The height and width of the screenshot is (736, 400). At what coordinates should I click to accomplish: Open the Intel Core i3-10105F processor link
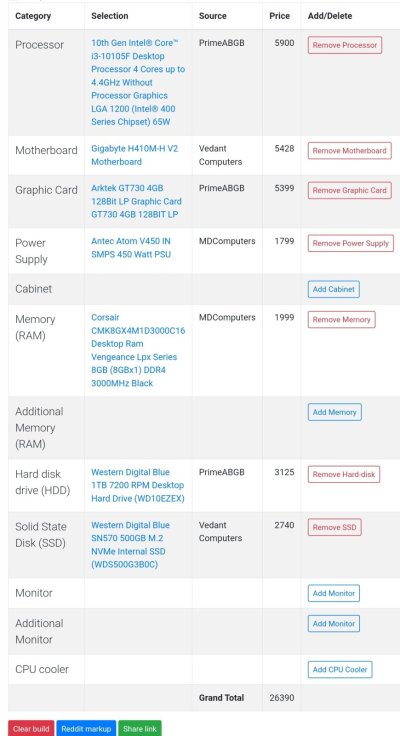click(x=138, y=82)
